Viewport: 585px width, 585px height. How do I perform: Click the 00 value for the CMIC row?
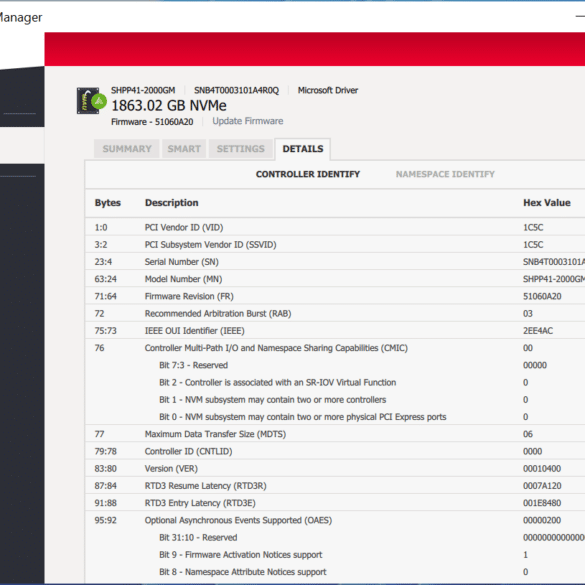tap(528, 348)
